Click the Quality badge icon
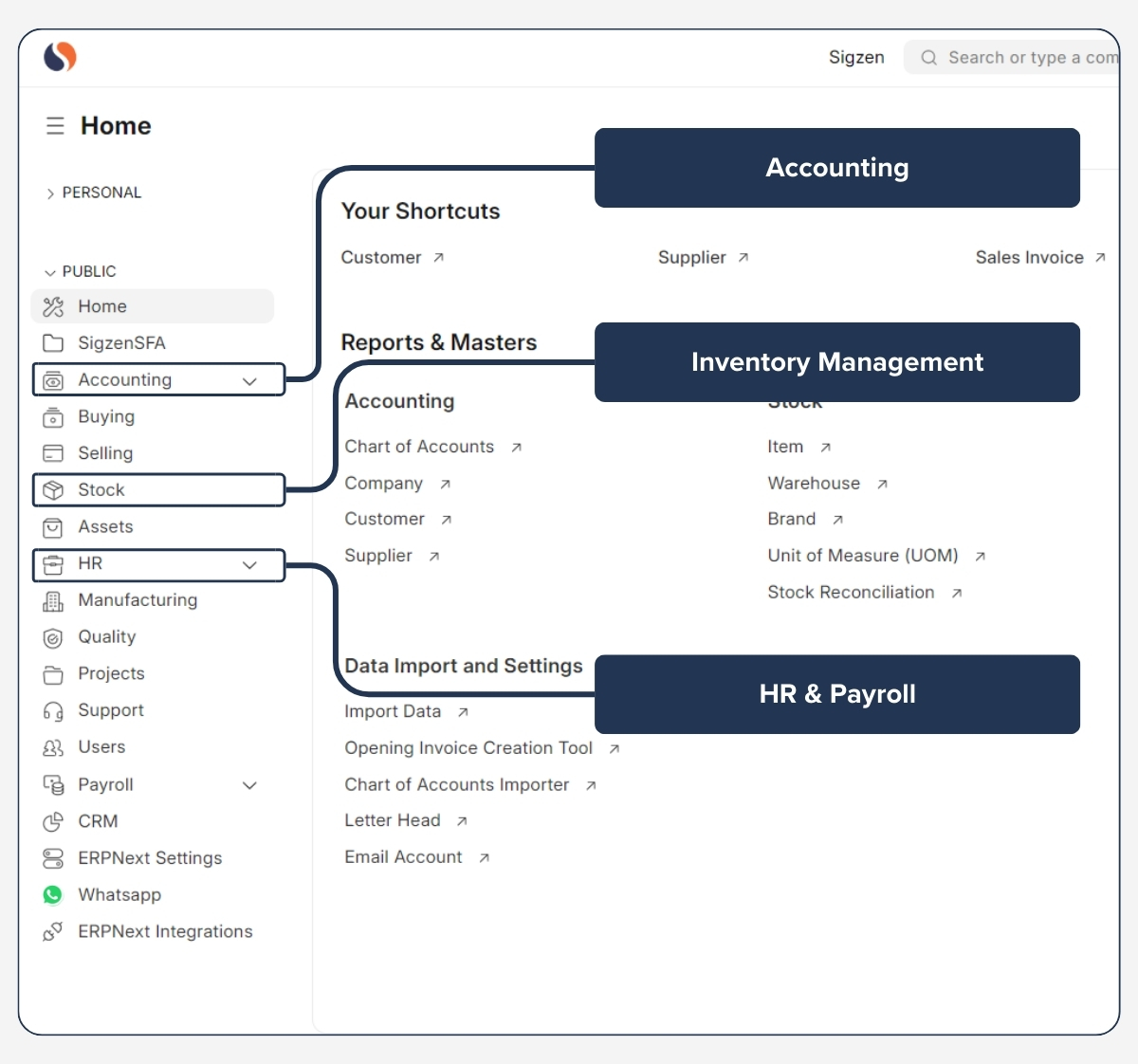The width and height of the screenshot is (1138, 1064). pos(53,637)
